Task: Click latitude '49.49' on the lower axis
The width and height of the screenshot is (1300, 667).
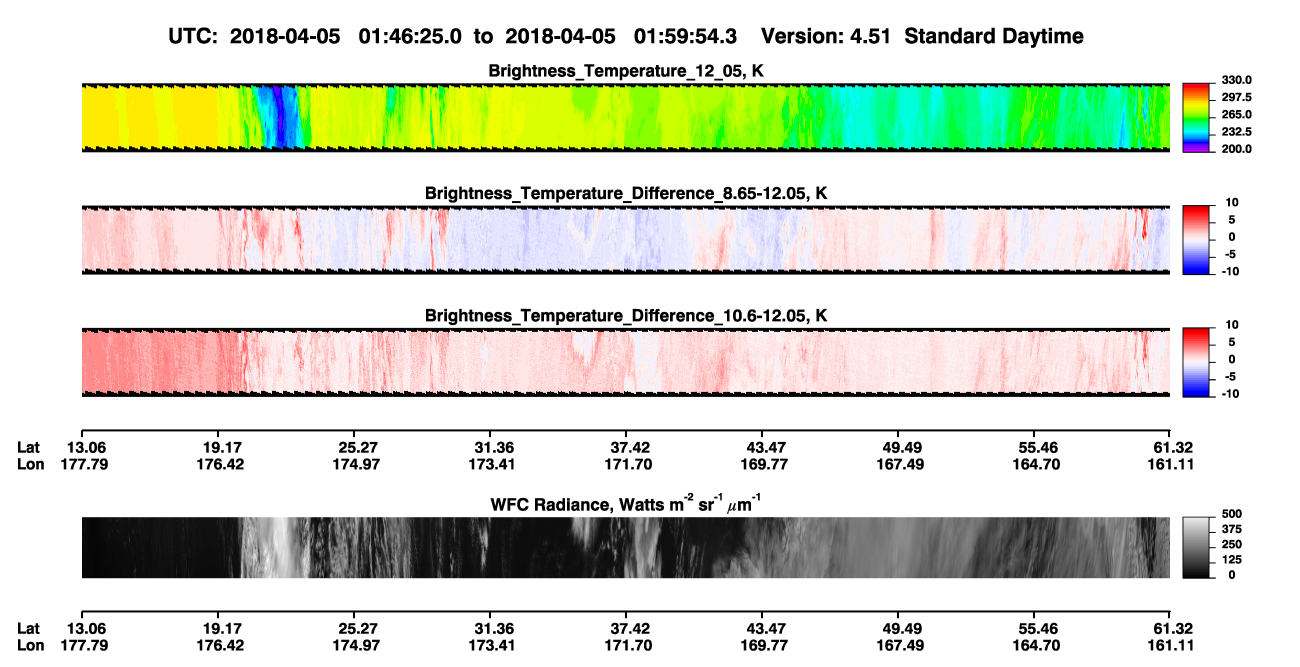Action: click(900, 629)
